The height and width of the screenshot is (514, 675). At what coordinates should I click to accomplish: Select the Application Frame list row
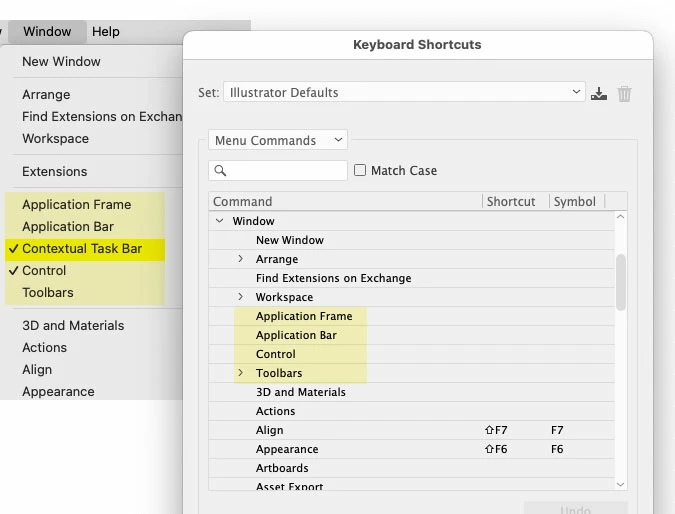tap(412, 316)
